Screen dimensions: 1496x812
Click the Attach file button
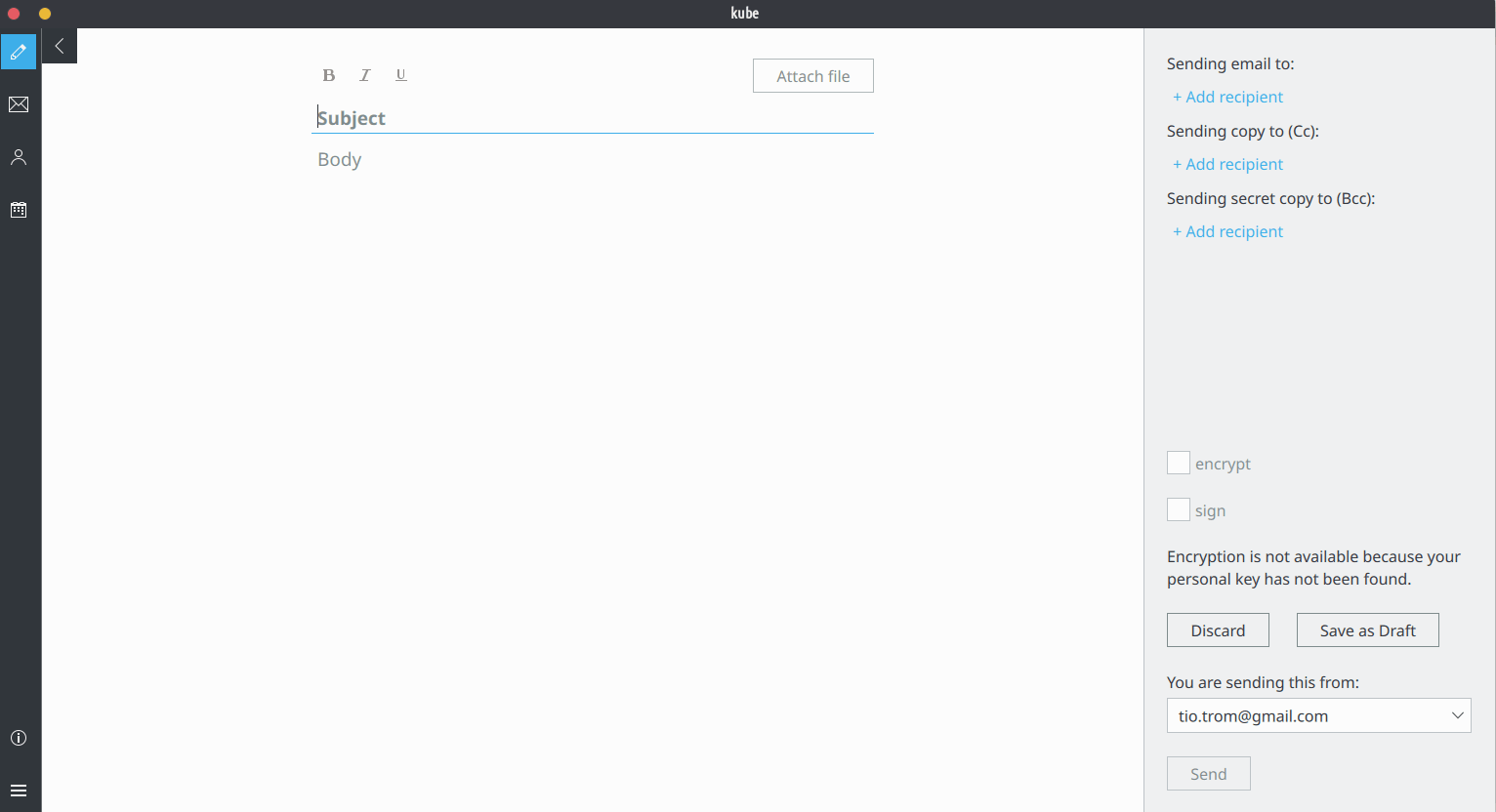point(812,76)
